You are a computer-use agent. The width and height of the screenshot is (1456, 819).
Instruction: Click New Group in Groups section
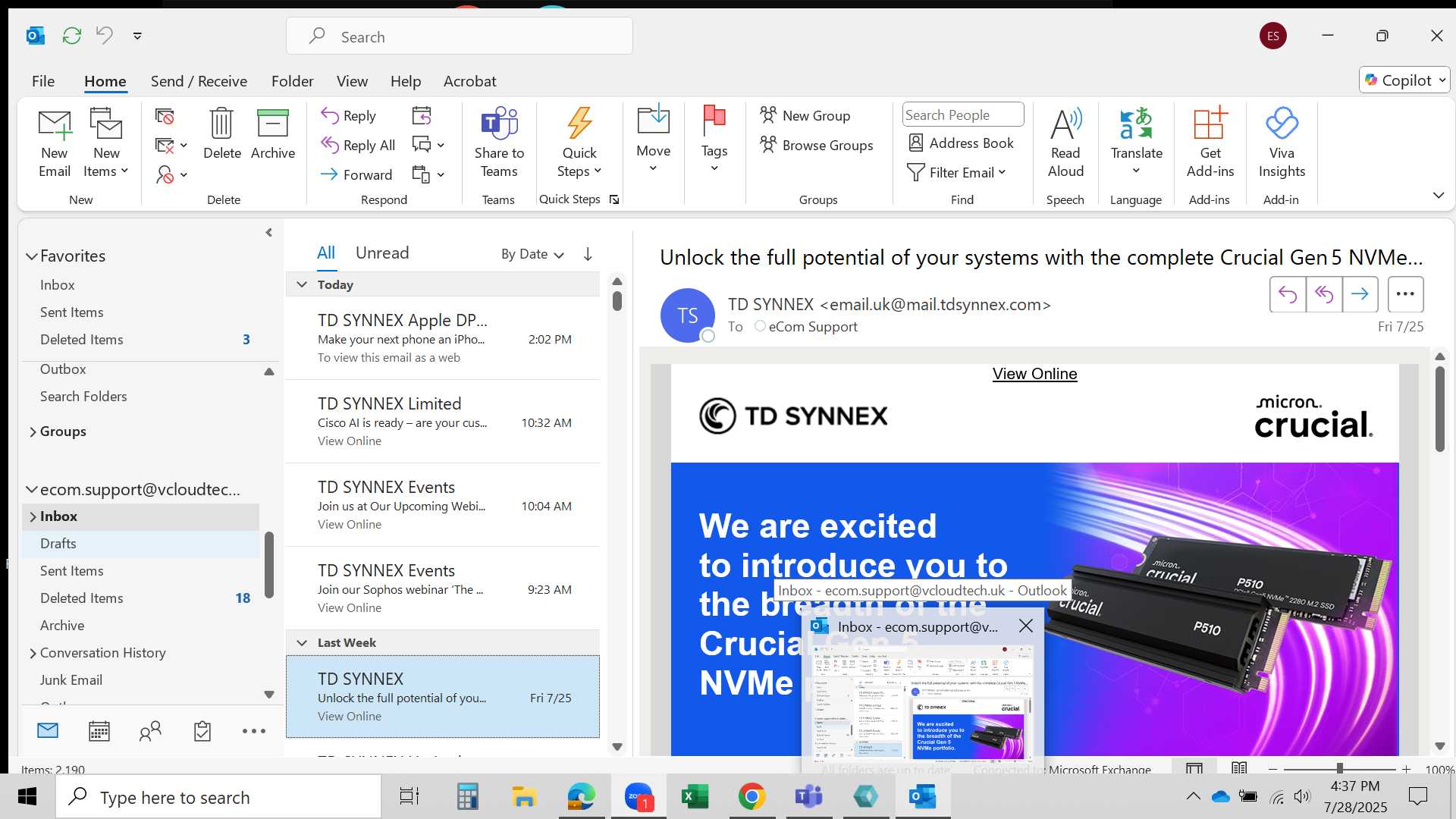[x=805, y=115]
